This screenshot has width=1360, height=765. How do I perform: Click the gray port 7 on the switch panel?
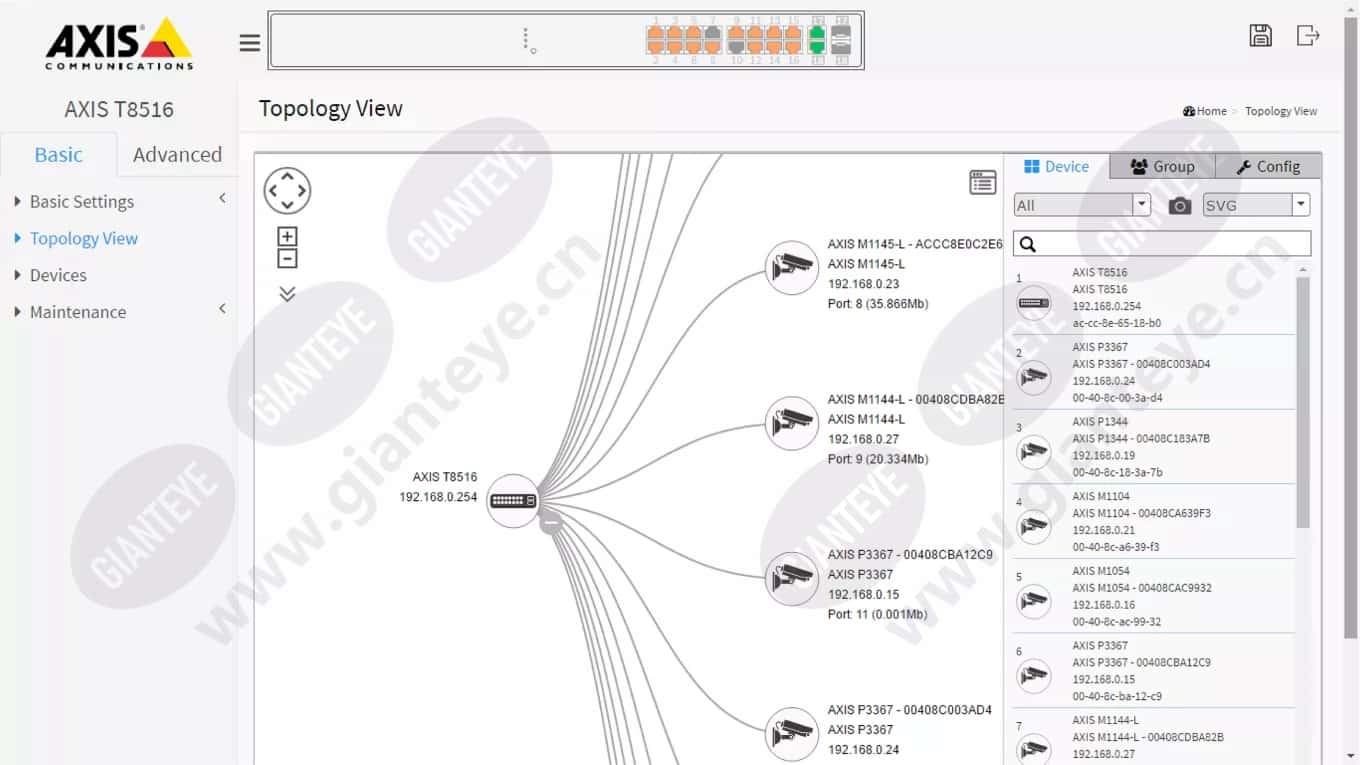point(712,33)
